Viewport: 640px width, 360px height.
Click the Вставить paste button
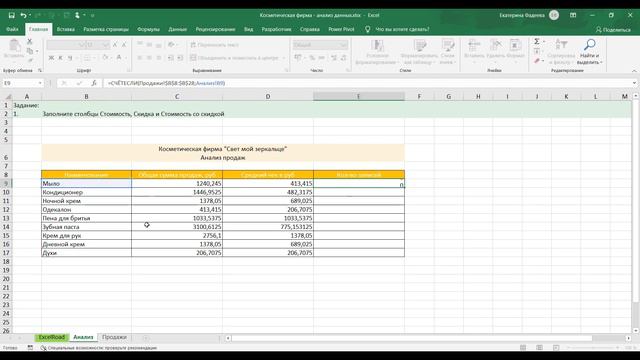point(14,49)
